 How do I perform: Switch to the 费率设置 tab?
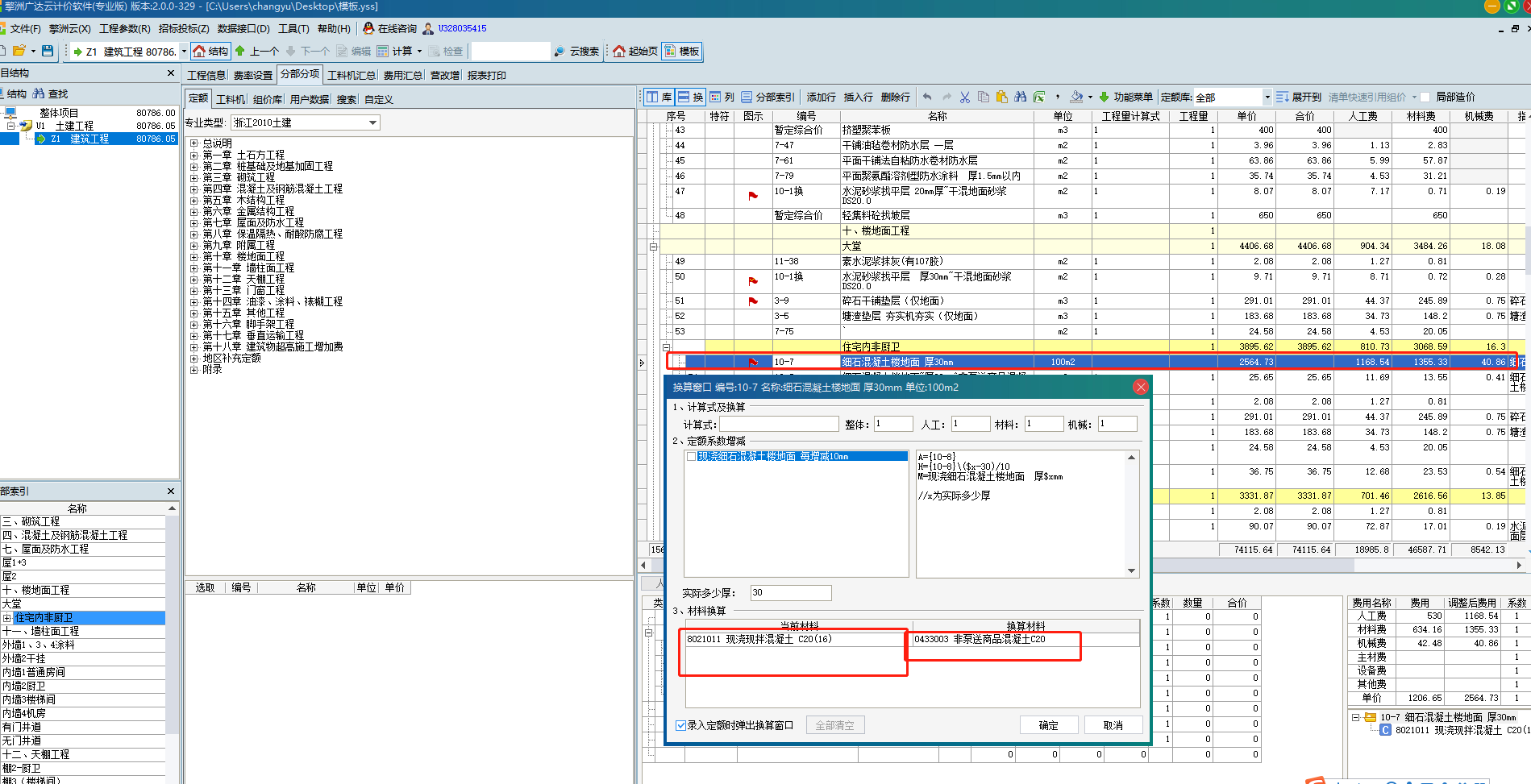(253, 75)
